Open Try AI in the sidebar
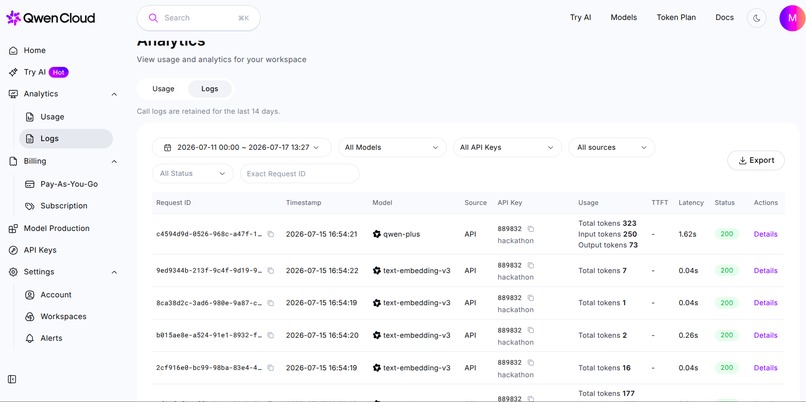The width and height of the screenshot is (806, 402). click(x=34, y=72)
